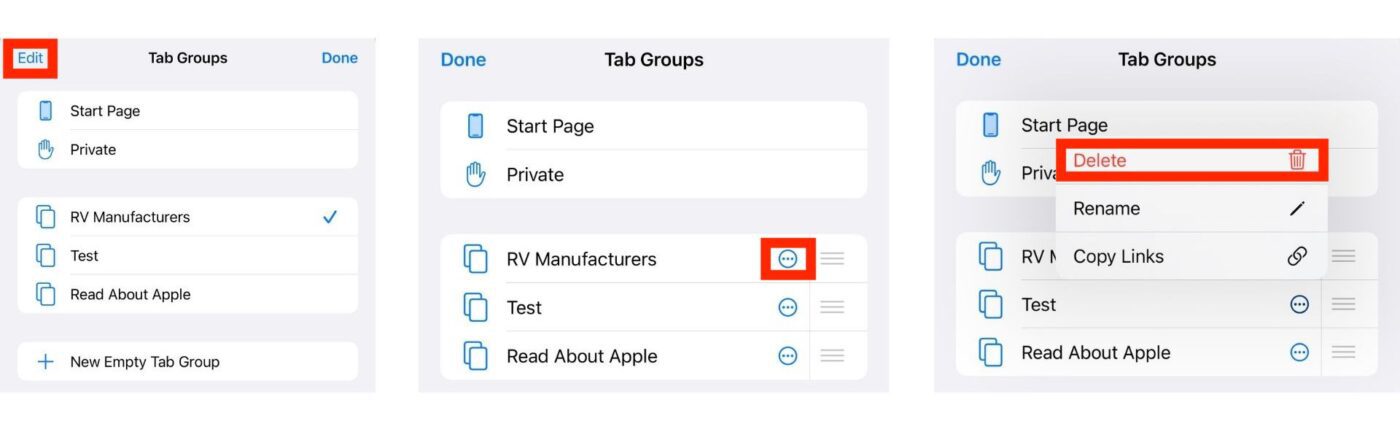Tap the Edit button
The image size is (1400, 440).
point(30,58)
